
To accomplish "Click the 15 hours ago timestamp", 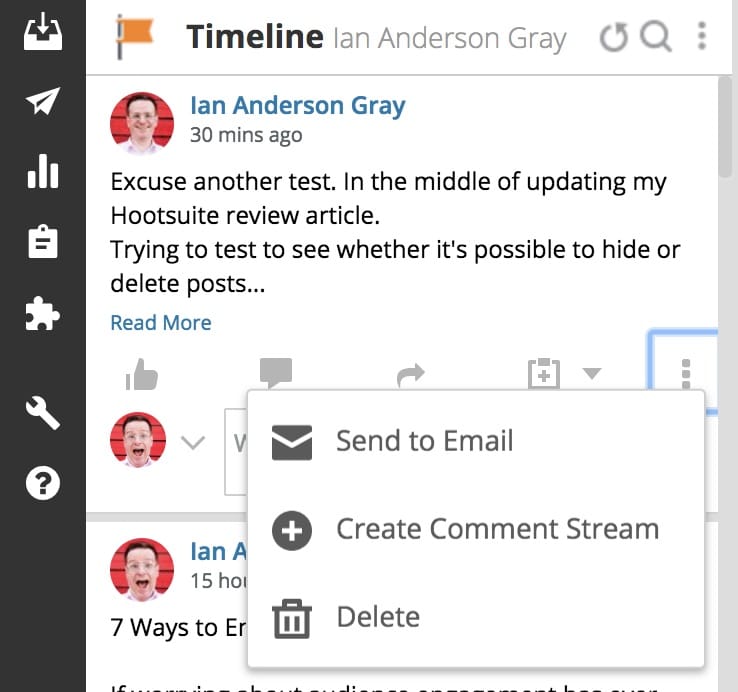I will click(x=218, y=581).
